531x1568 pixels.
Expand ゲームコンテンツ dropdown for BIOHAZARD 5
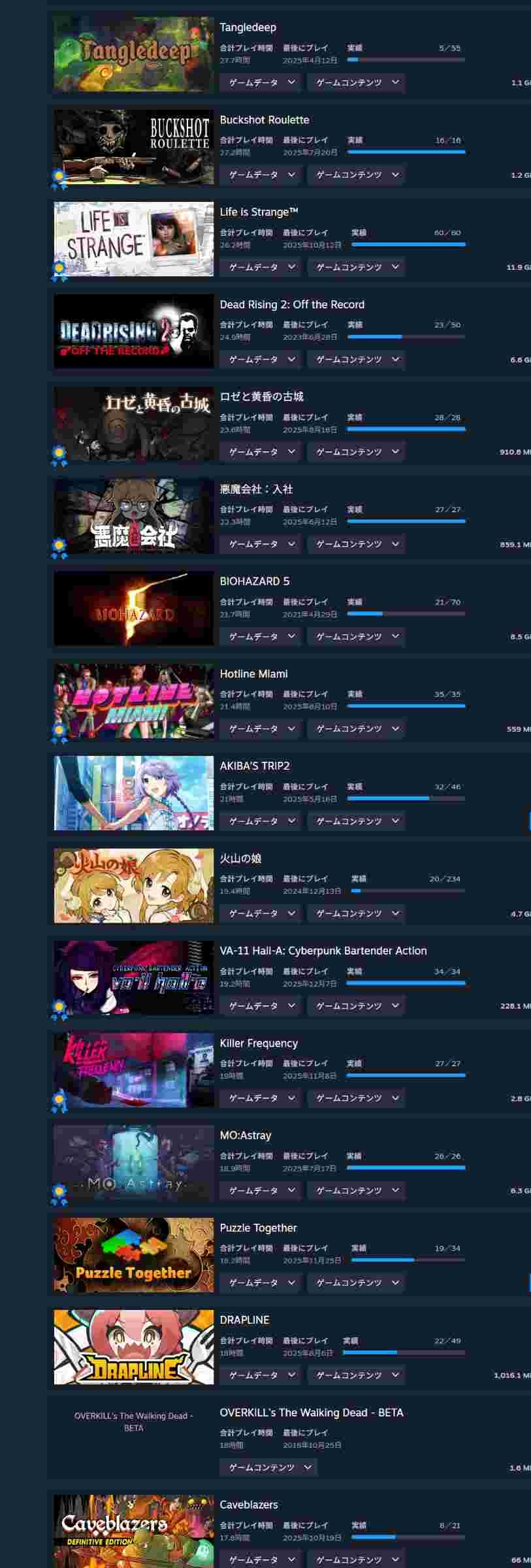356,636
